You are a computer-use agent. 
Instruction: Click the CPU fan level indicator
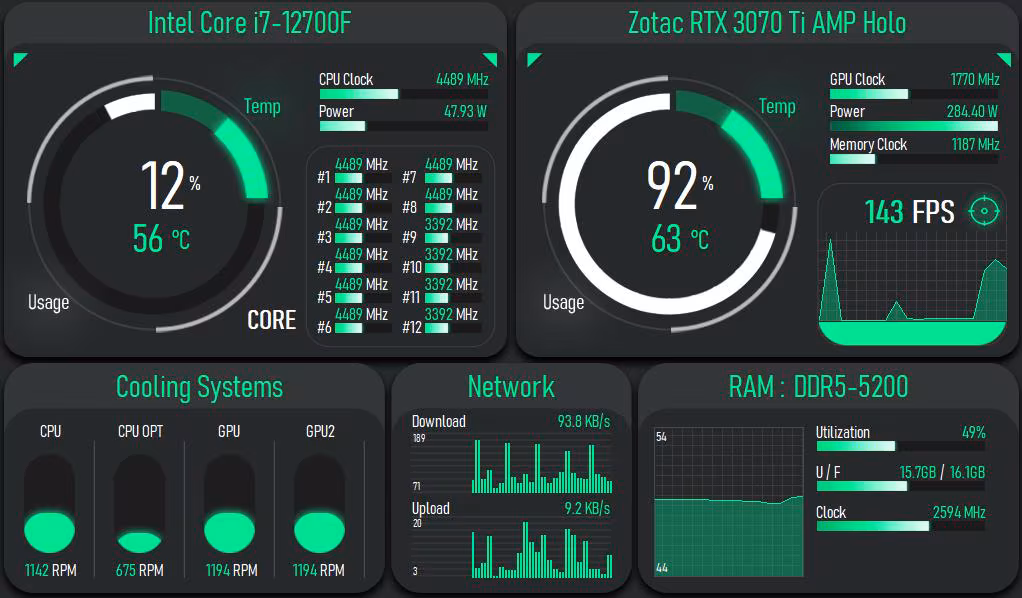coord(50,504)
